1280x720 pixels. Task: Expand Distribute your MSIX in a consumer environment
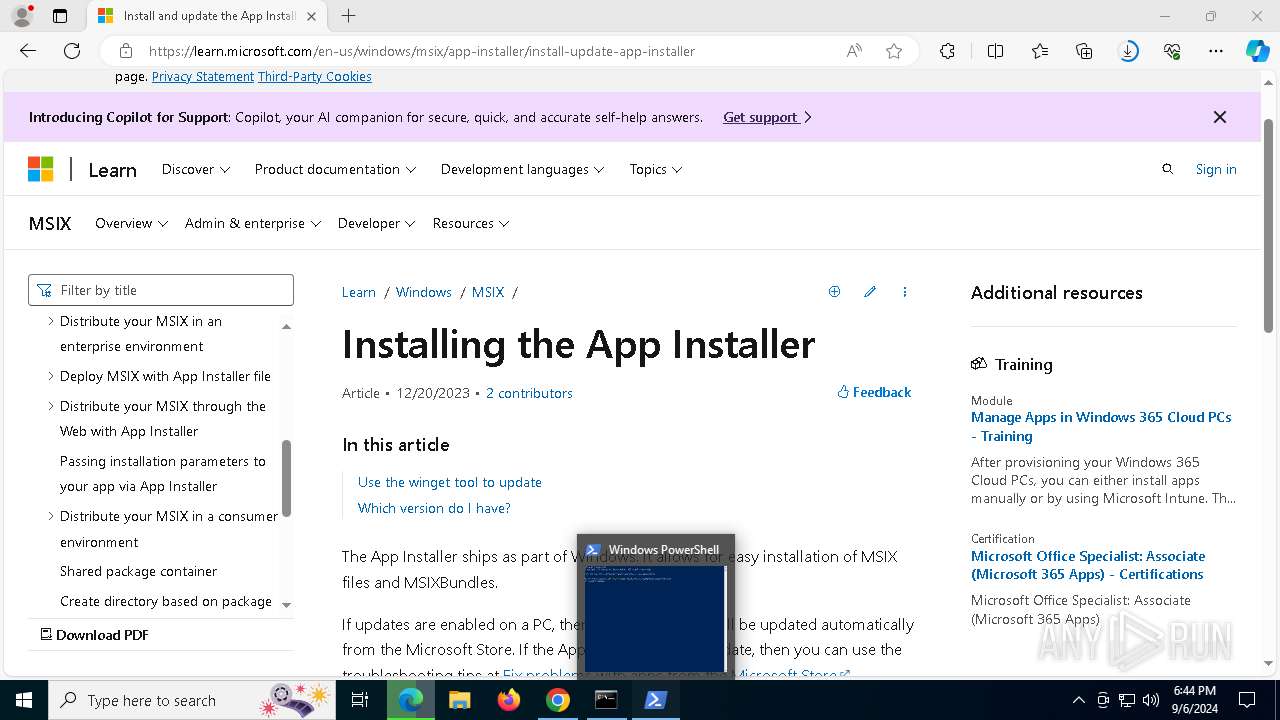point(51,516)
